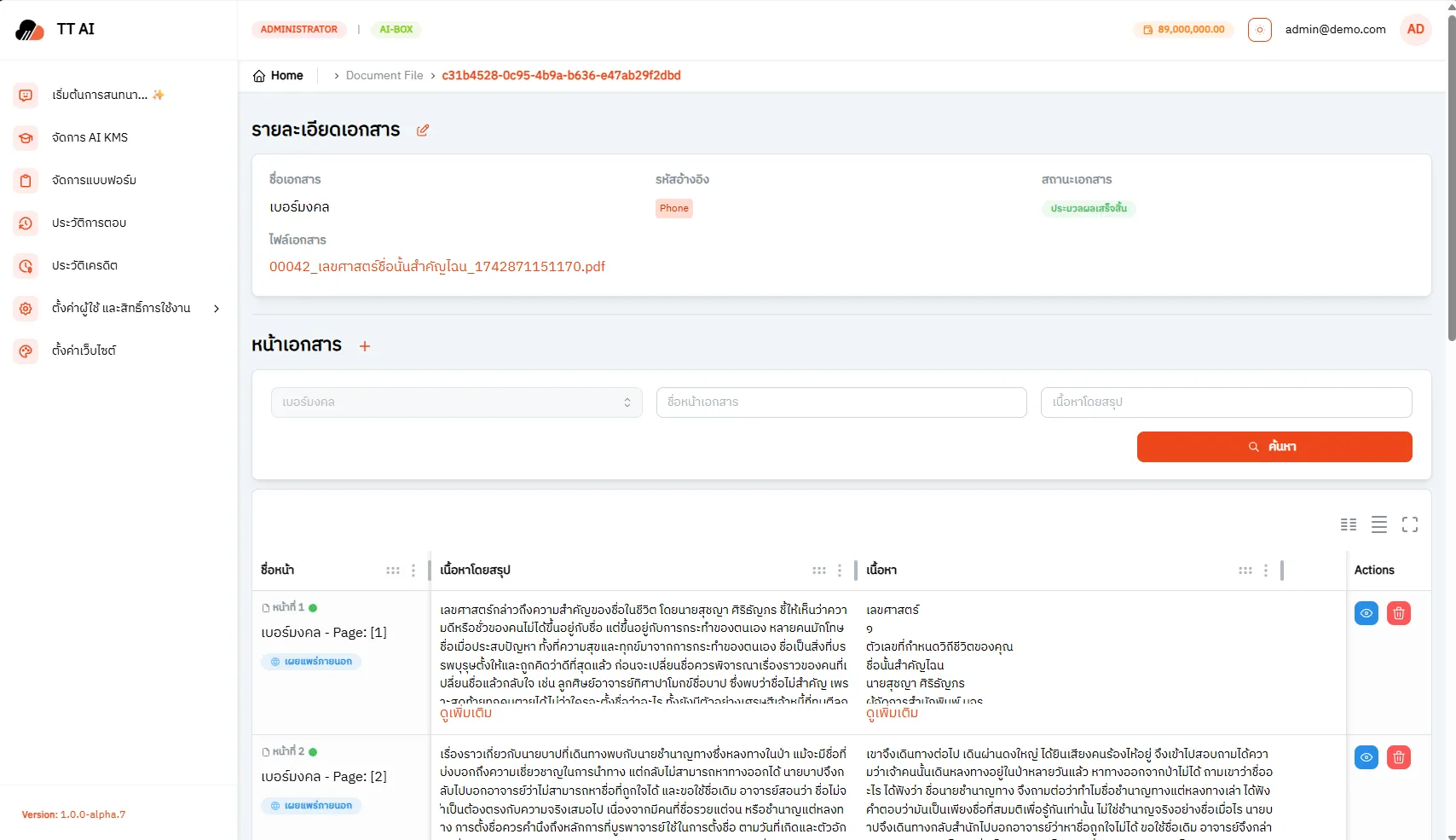Open the AD user avatar menu
The width and height of the screenshot is (1456, 840).
click(x=1416, y=29)
